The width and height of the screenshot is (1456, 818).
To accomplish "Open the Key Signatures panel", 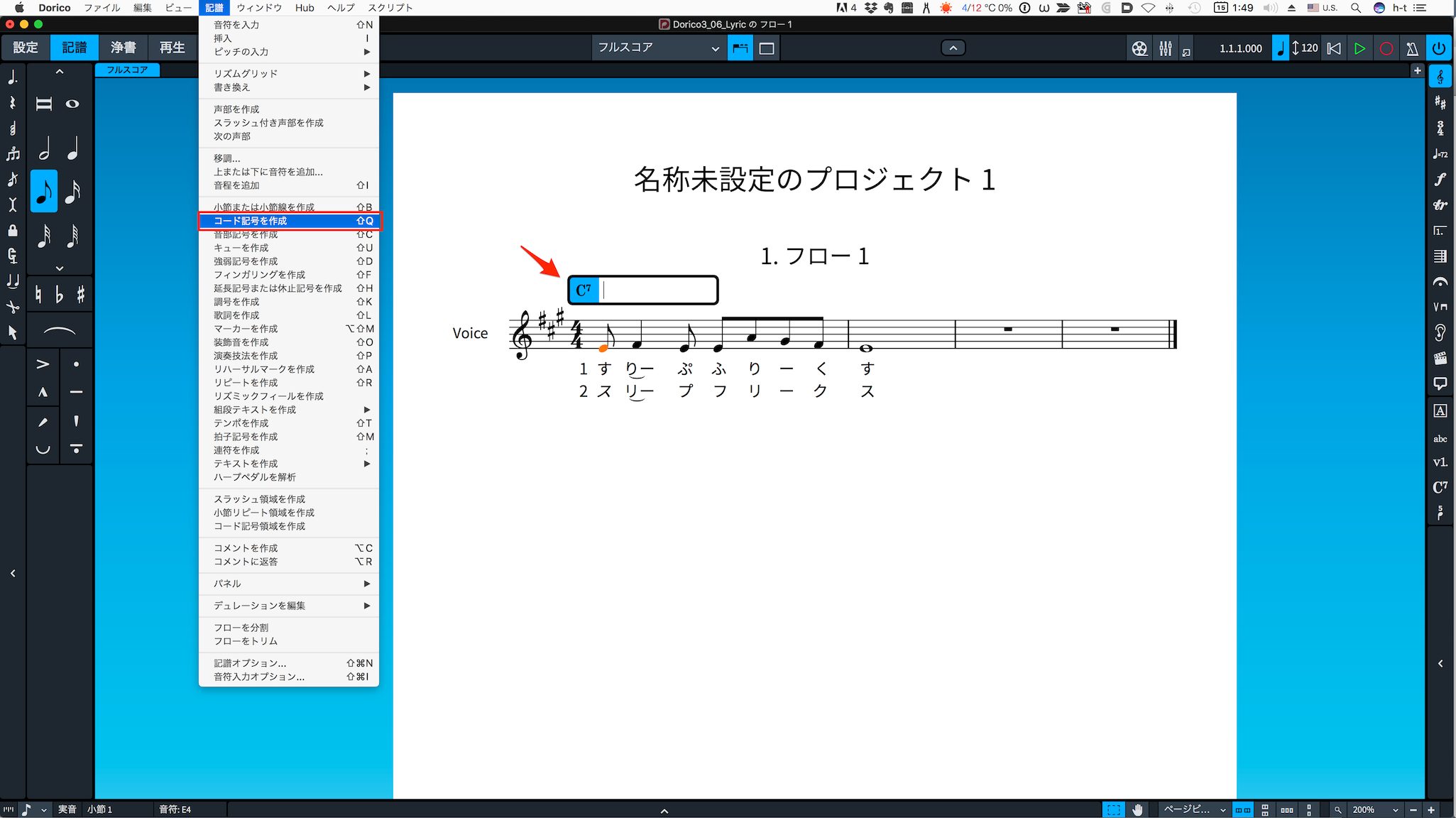I will [x=1440, y=102].
